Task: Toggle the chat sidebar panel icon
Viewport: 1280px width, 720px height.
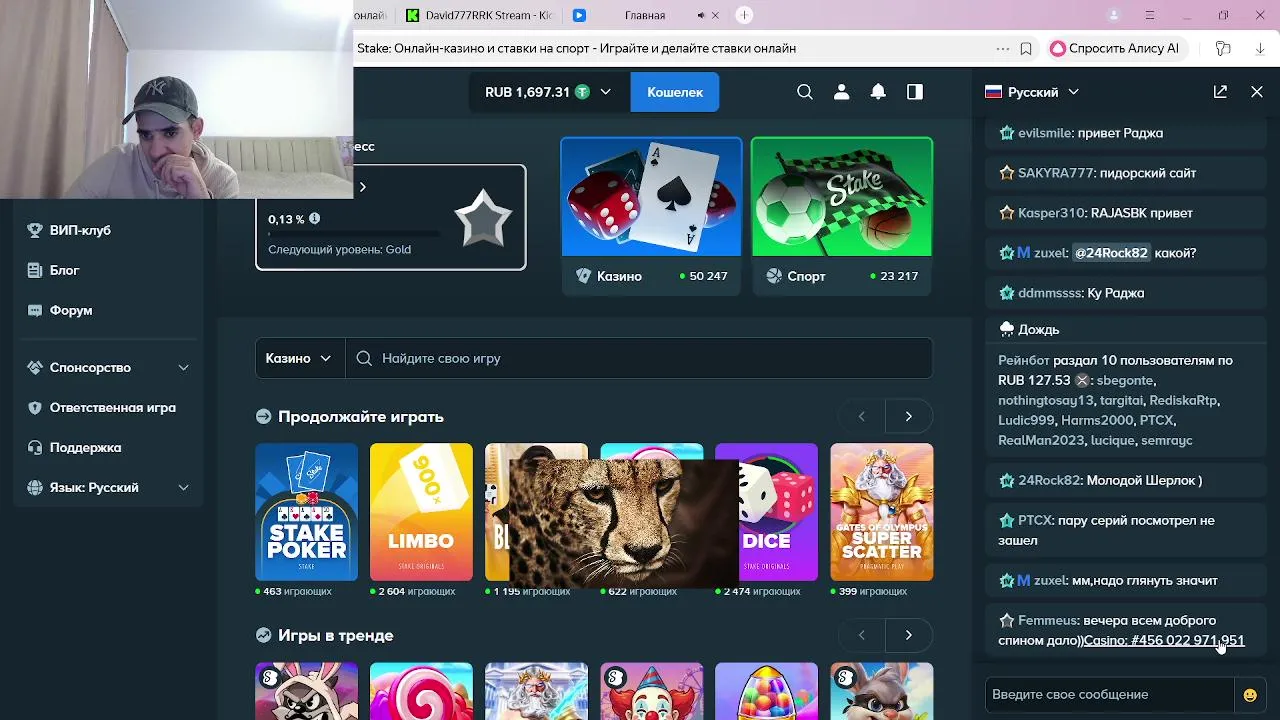Action: click(915, 92)
